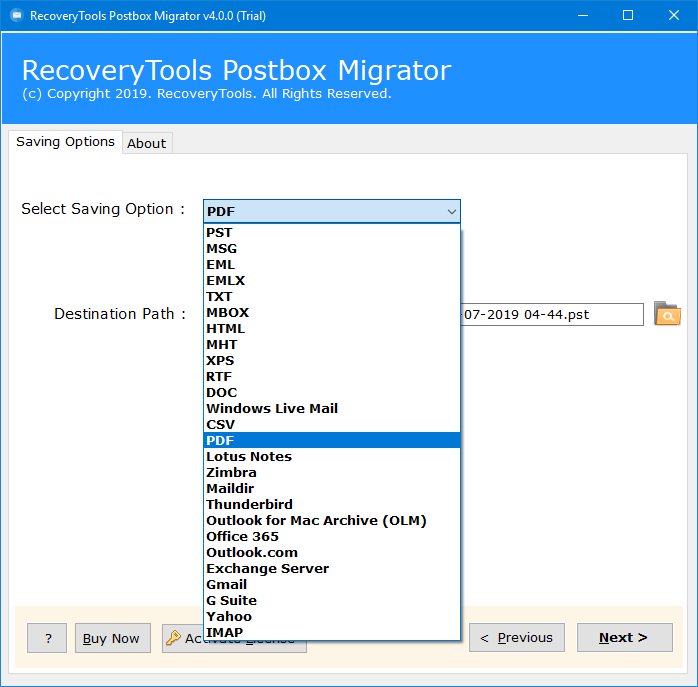Pick Maildir from the list
This screenshot has height=687, width=698.
click(x=332, y=488)
